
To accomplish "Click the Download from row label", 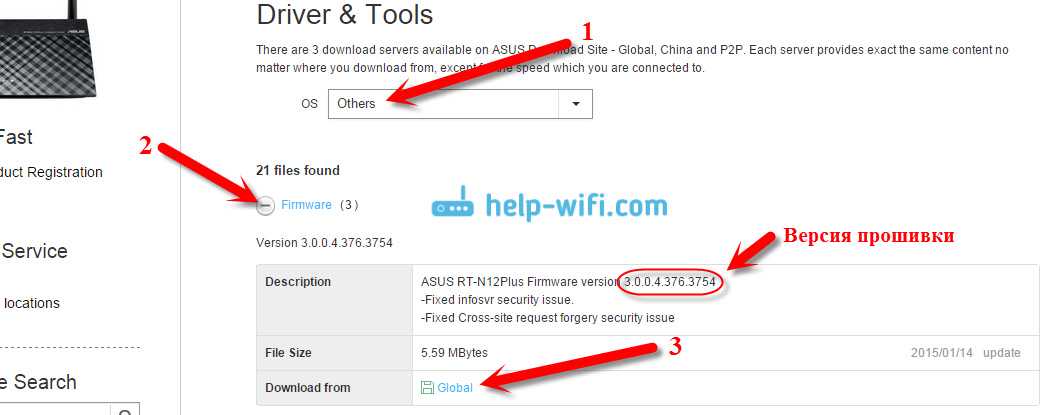I will click(x=307, y=388).
